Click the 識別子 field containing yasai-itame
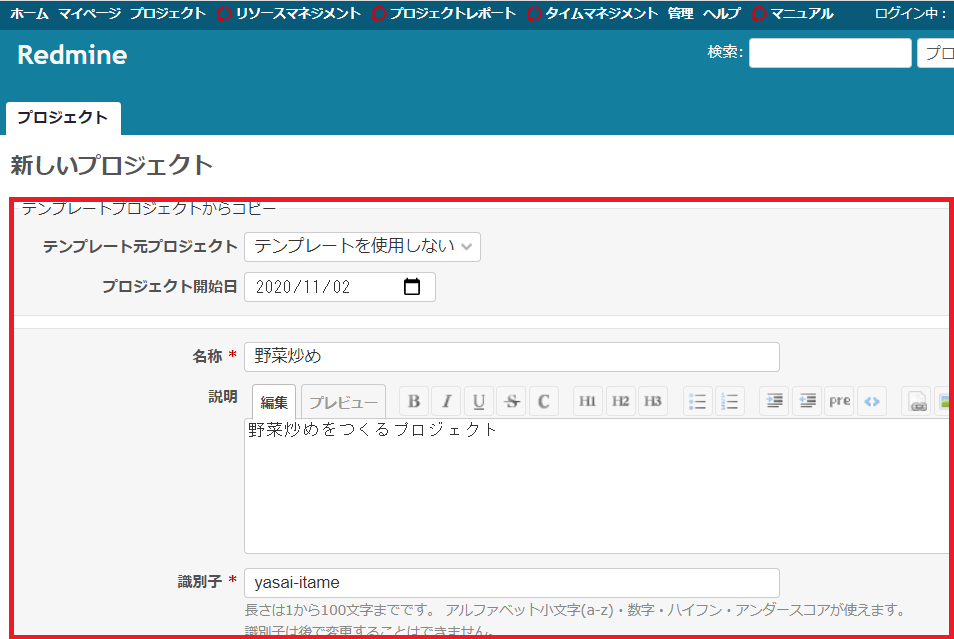The height and width of the screenshot is (639, 954). tap(512, 582)
